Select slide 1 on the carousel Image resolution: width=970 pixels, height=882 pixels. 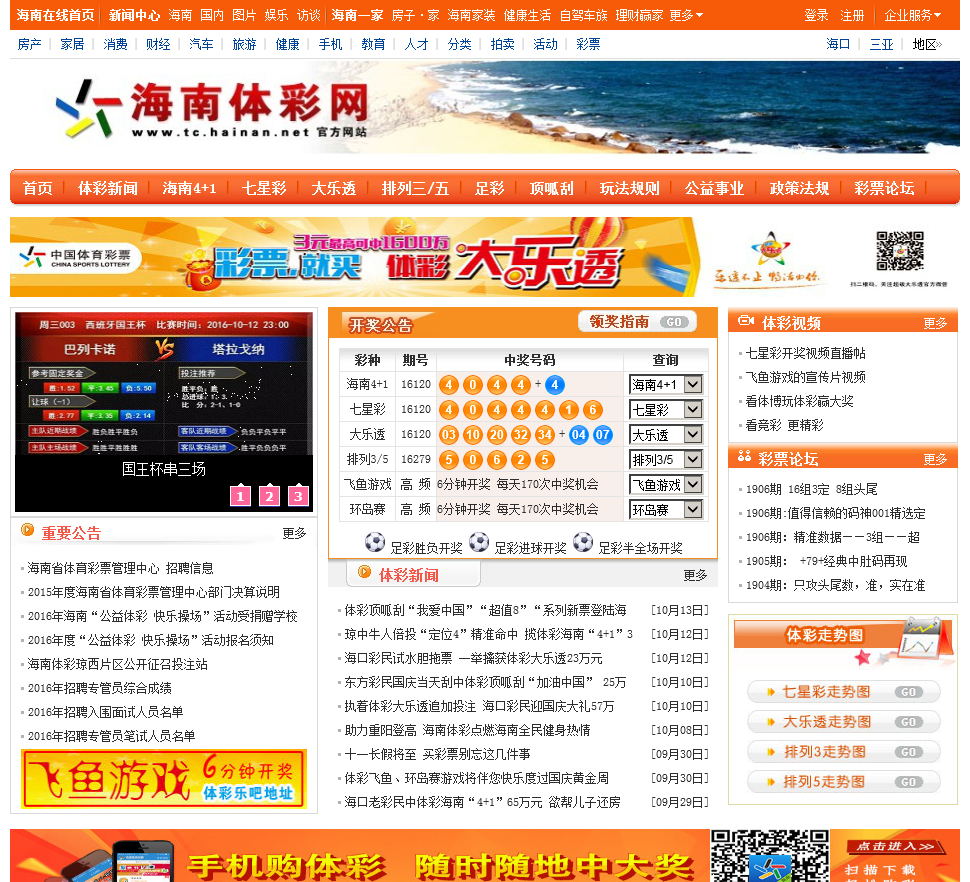click(240, 495)
